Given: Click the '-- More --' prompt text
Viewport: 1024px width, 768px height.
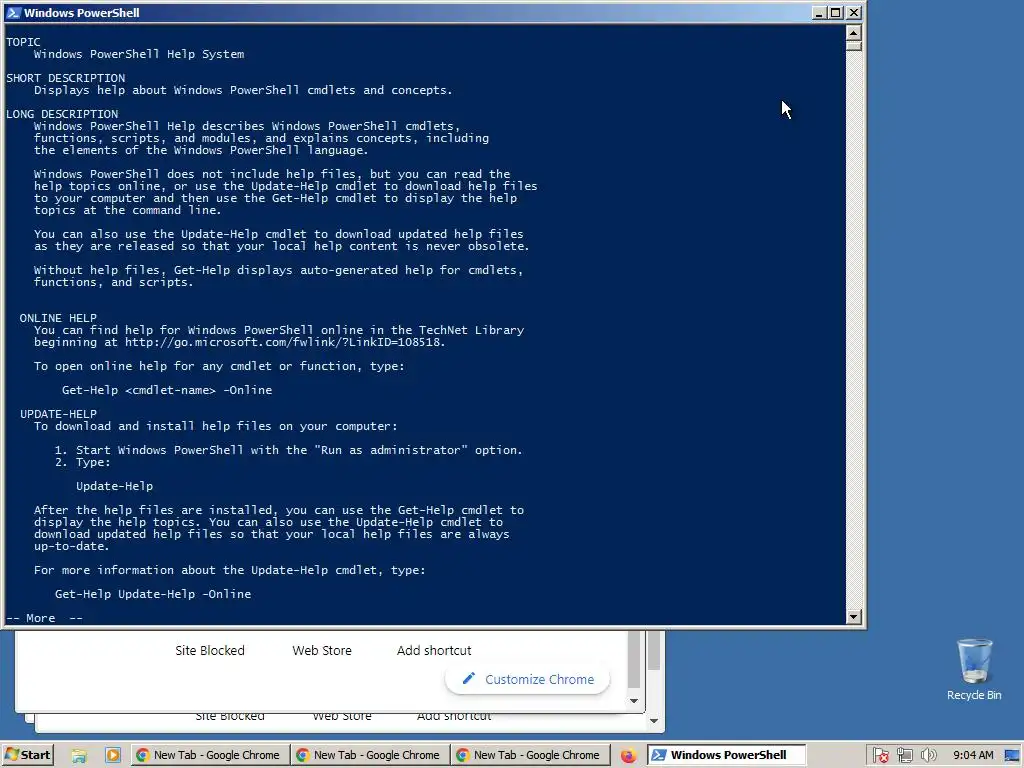Looking at the screenshot, I should pyautogui.click(x=44, y=618).
